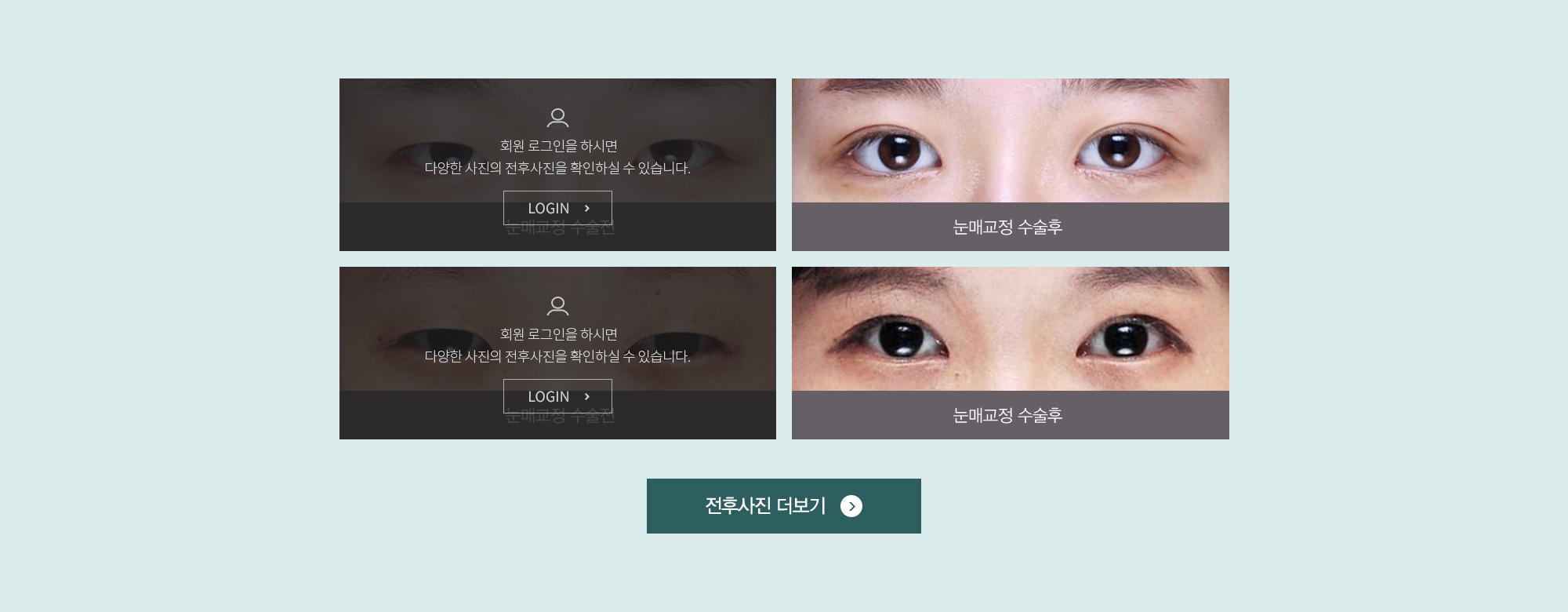Click the LOGIN button on the bottom-left photo

557,396
